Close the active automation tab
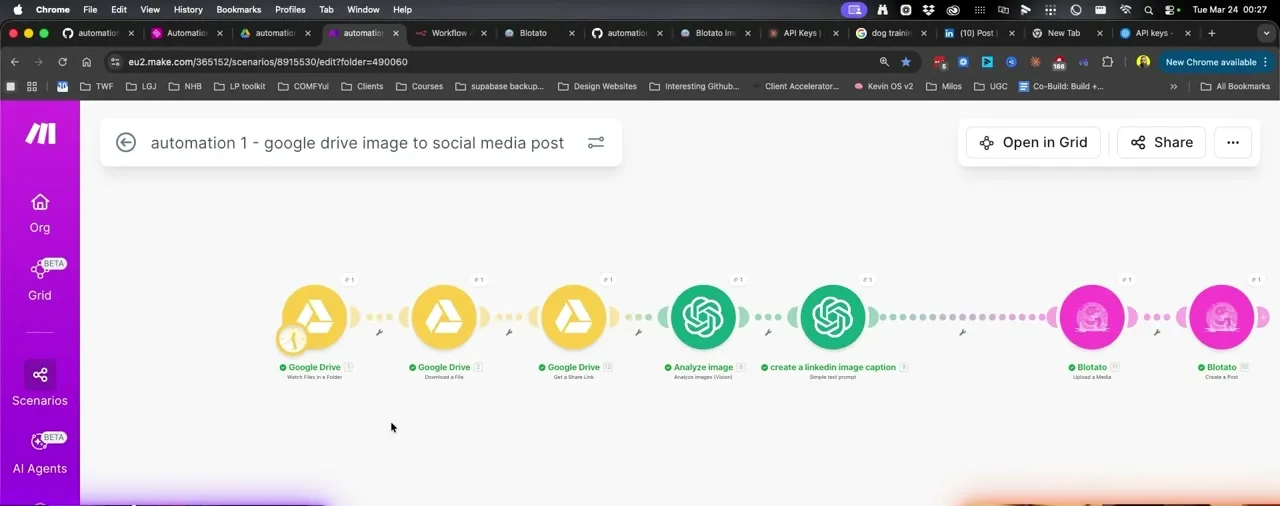 [x=396, y=33]
